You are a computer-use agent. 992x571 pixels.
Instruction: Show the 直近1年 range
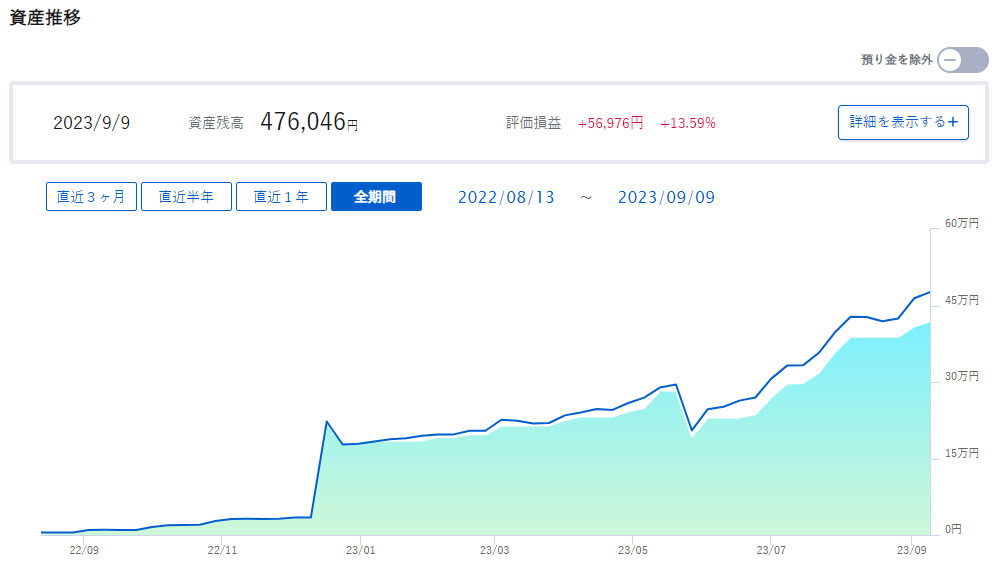[x=281, y=197]
